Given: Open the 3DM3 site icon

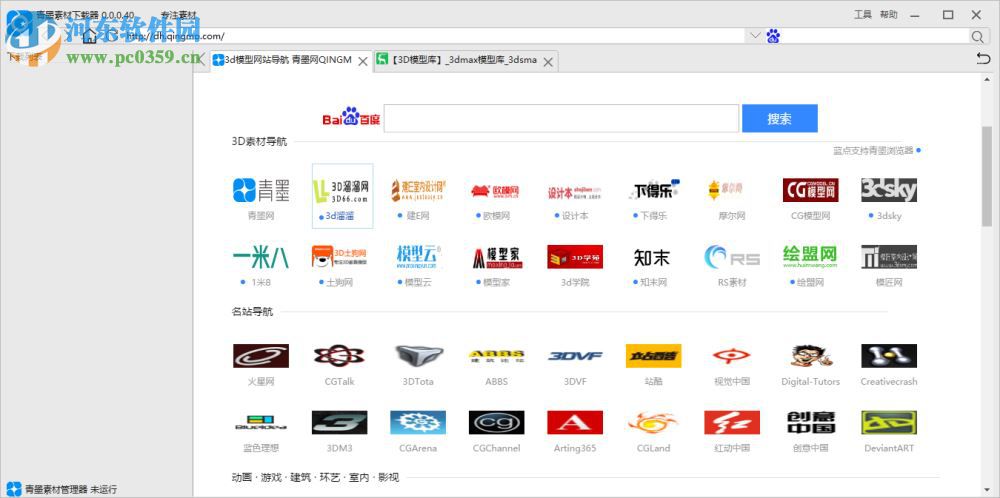Looking at the screenshot, I should coord(340,422).
